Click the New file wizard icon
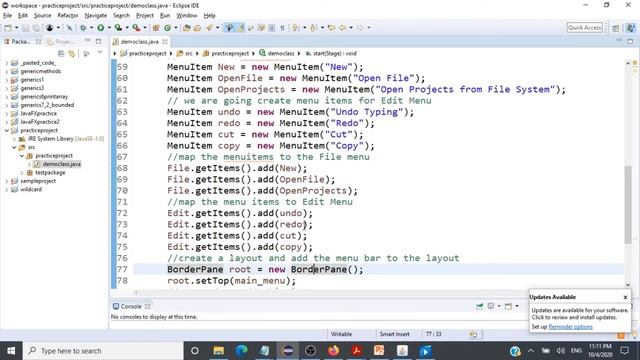640x360 pixels. point(8,28)
